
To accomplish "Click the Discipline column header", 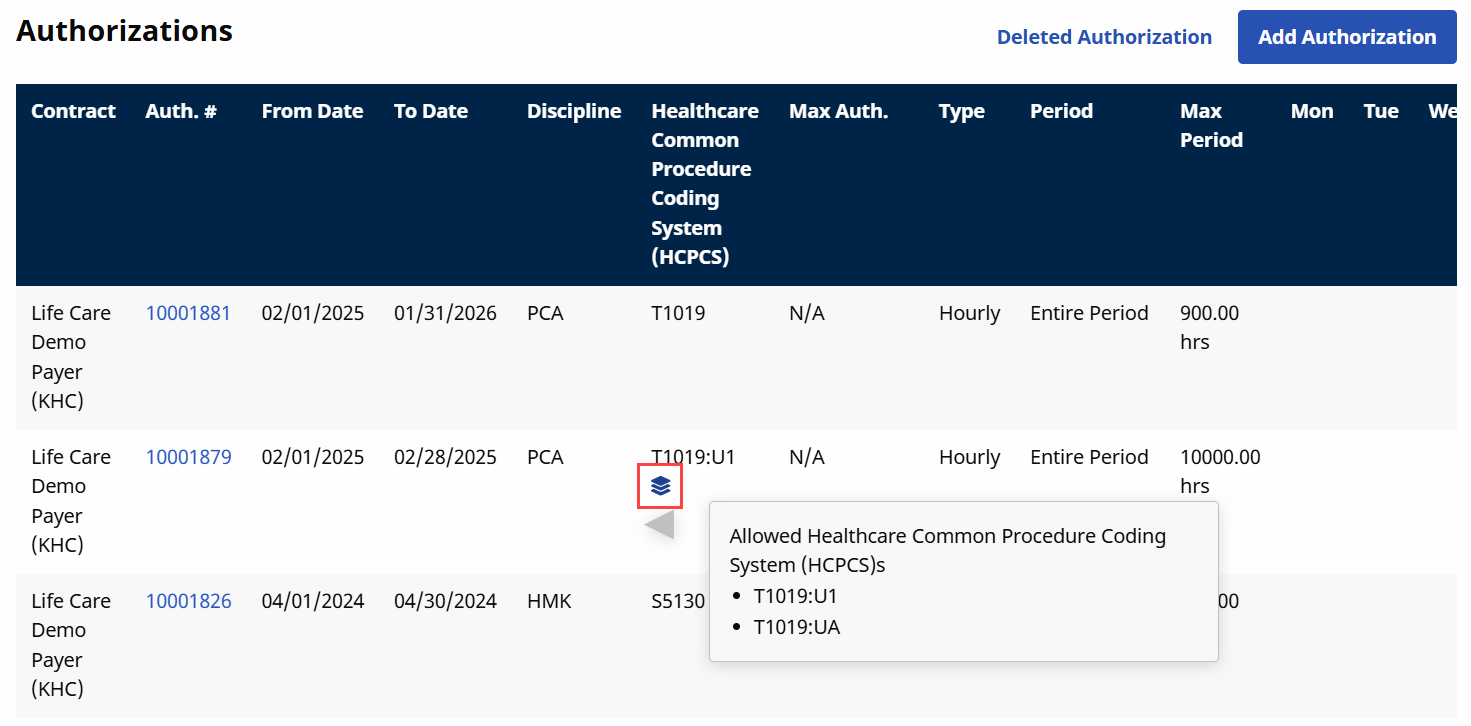I will pos(574,111).
